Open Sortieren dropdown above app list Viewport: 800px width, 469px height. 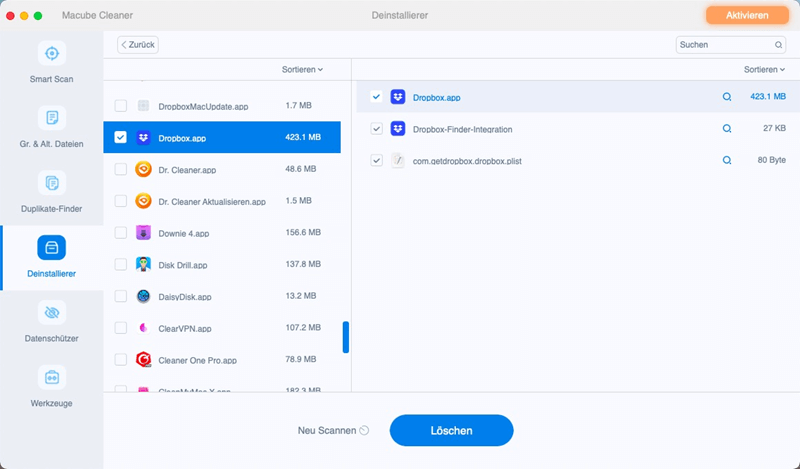302,69
